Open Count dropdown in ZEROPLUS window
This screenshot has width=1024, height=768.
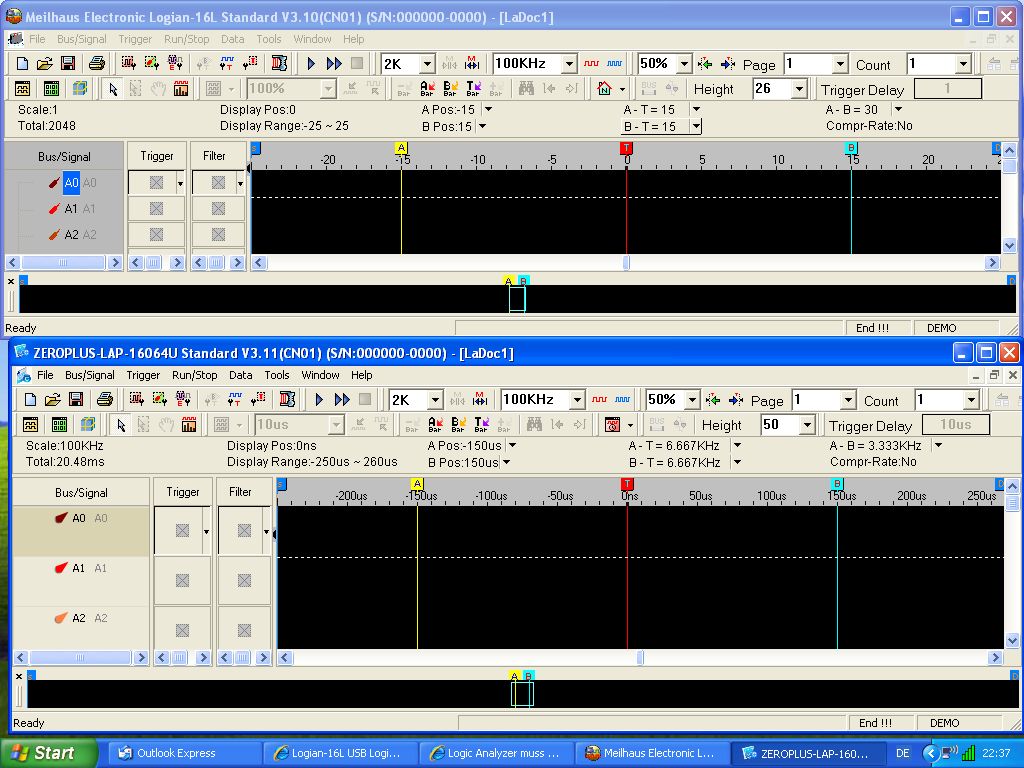971,400
